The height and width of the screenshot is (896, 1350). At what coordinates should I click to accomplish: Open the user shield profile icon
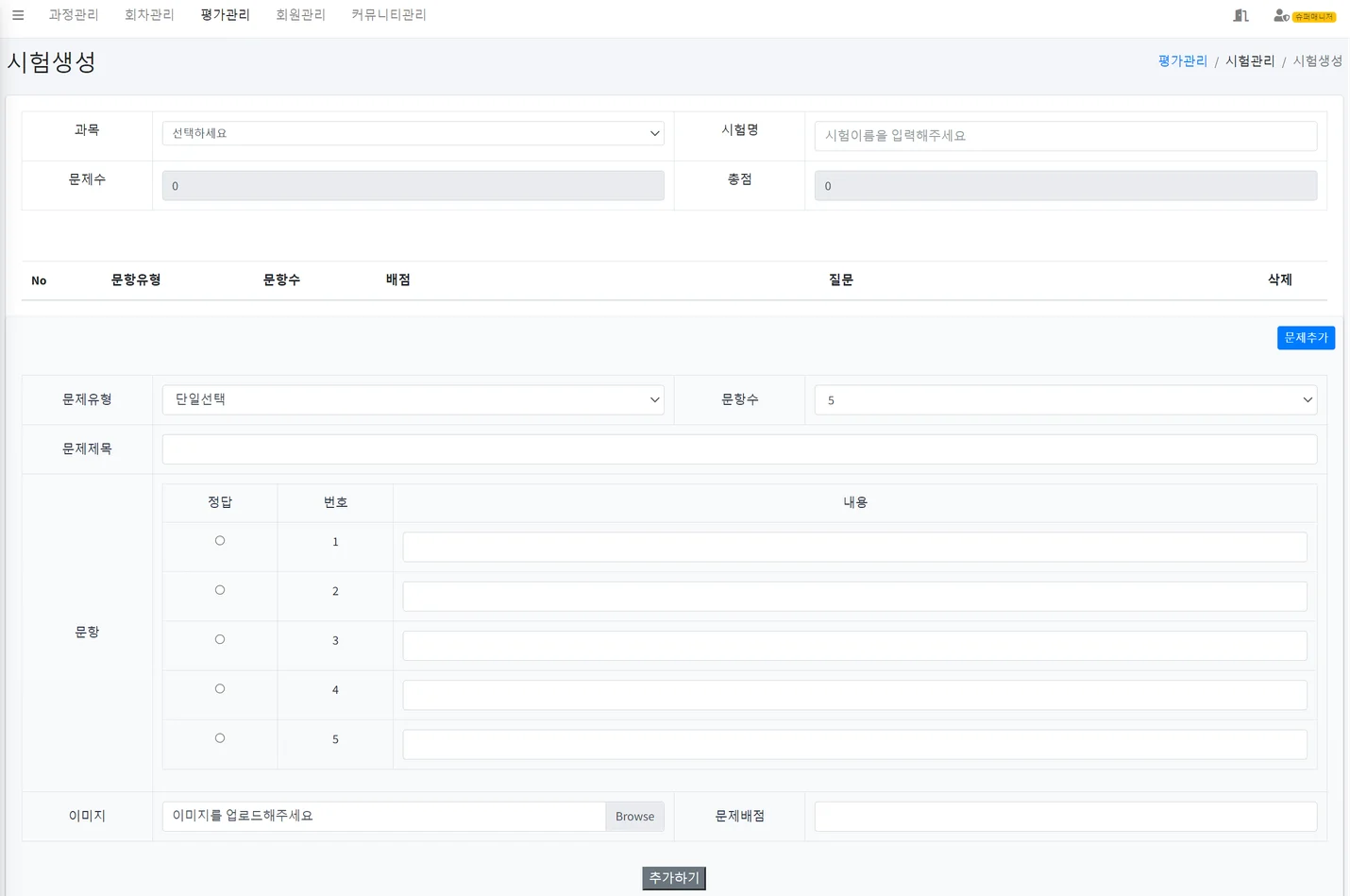(x=1281, y=15)
